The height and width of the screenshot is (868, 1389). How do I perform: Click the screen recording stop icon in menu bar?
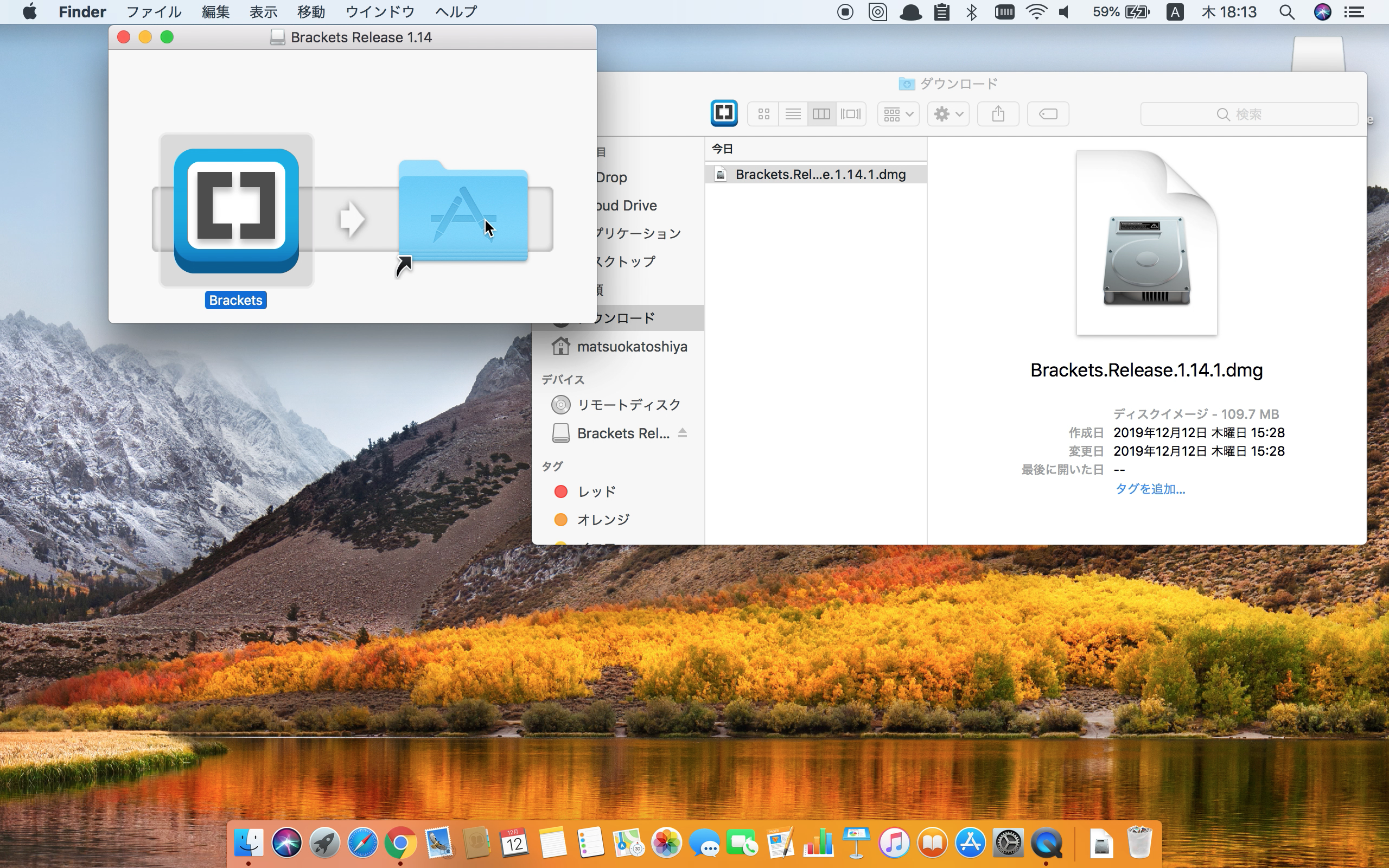click(845, 11)
